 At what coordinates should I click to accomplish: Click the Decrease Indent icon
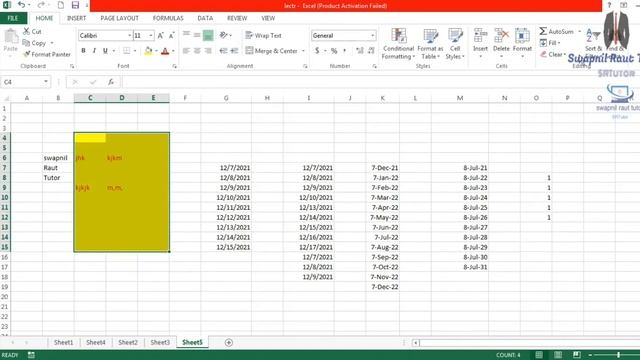pyautogui.click(x=223, y=51)
